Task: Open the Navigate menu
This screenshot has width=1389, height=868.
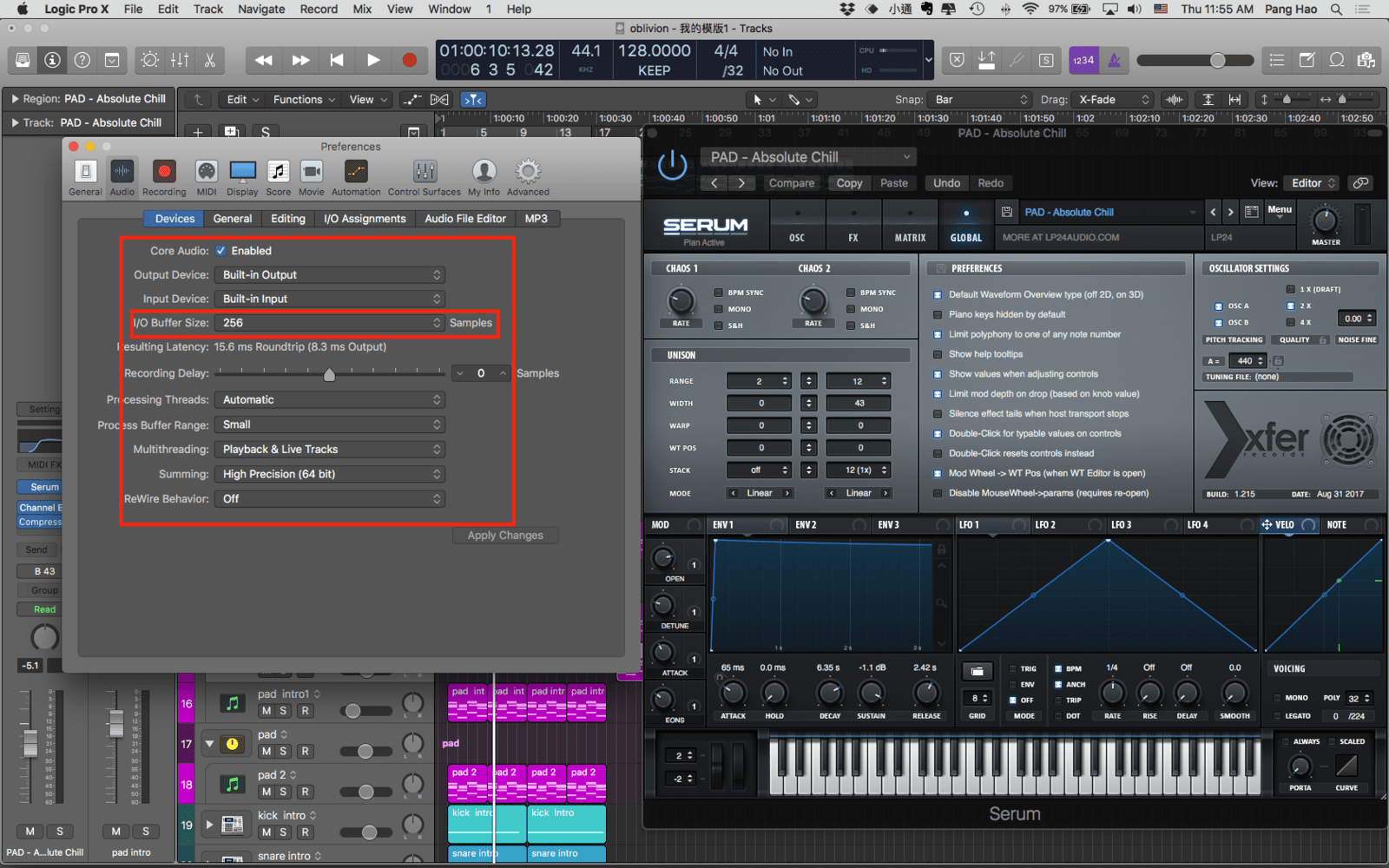Action: tap(261, 10)
